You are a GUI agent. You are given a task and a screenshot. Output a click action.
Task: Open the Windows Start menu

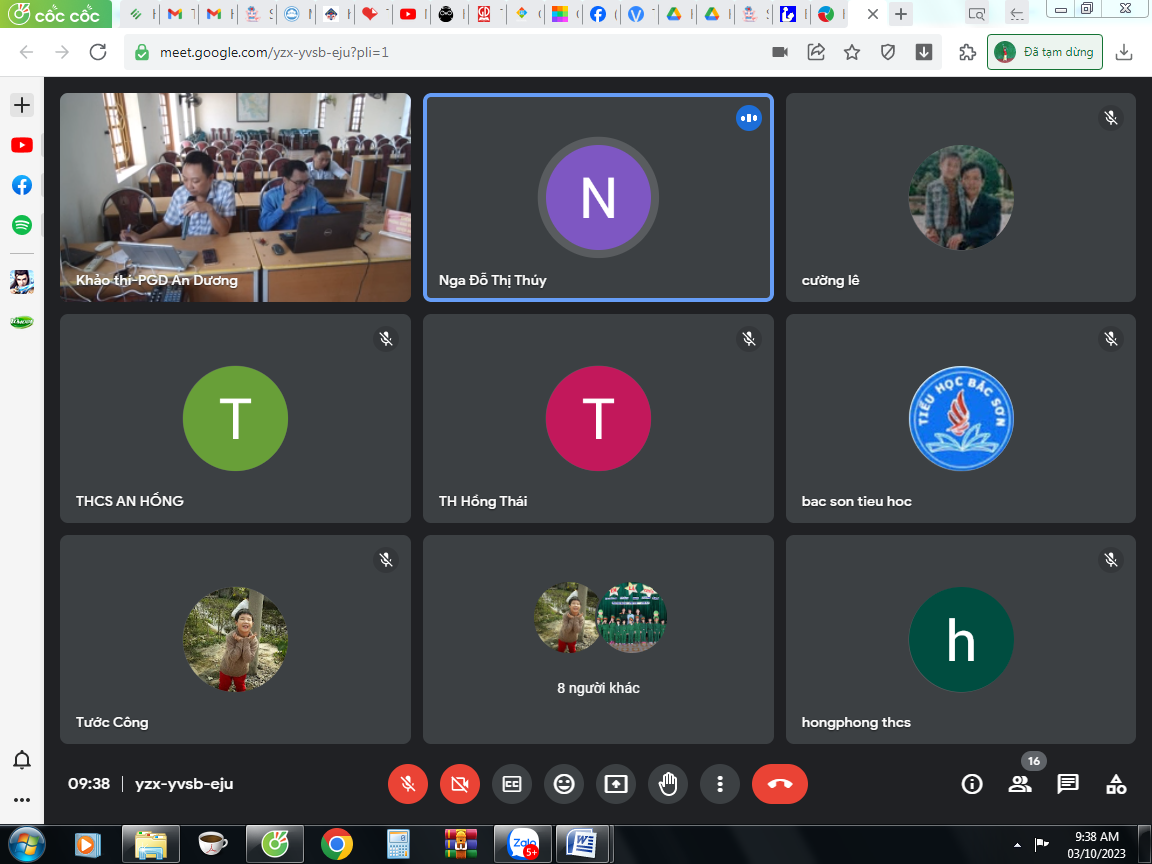(x=26, y=844)
